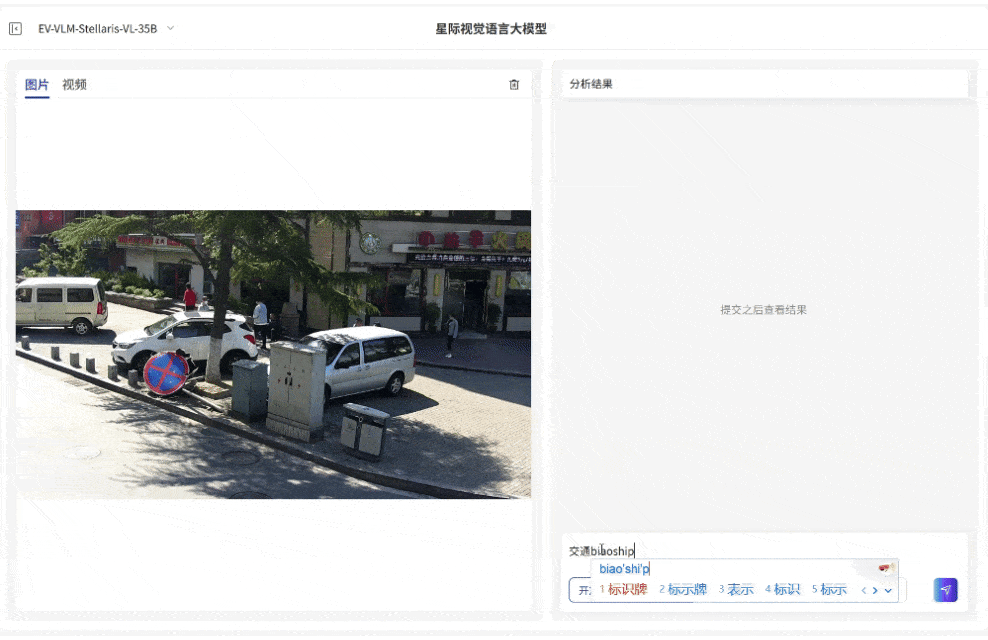This screenshot has width=988, height=640.
Task: Click the 星际视觉语言大模型 page title
Action: [x=491, y=28]
